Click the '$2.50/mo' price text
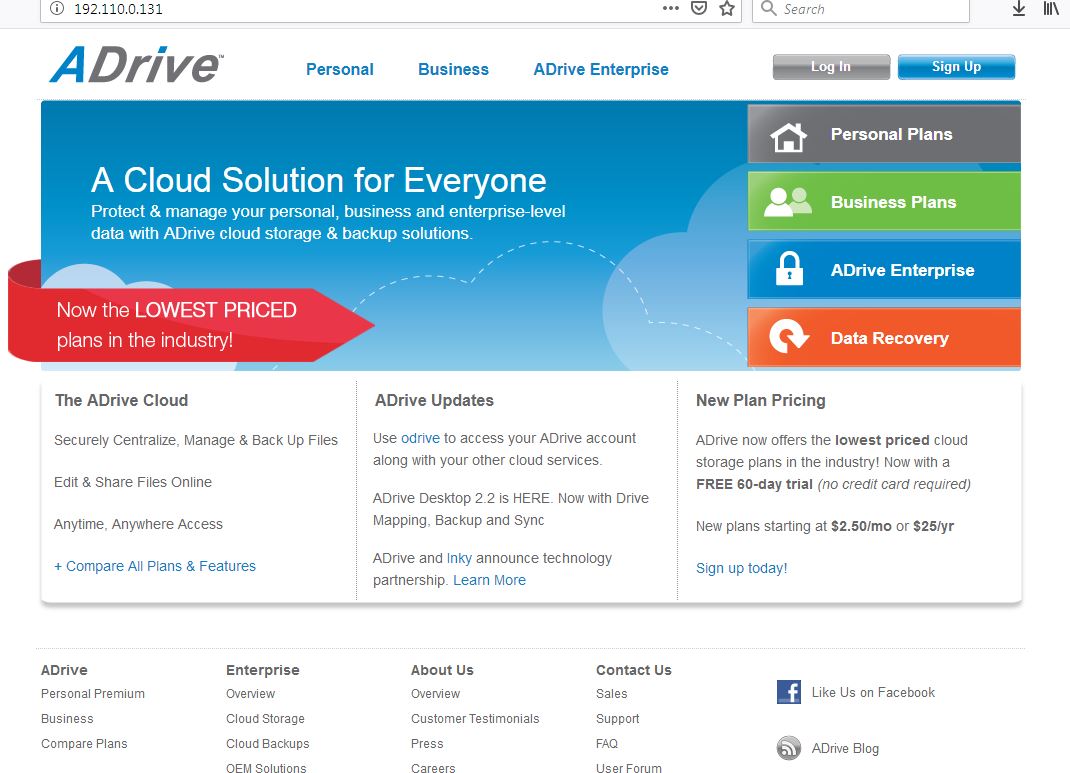The height and width of the screenshot is (773, 1070). click(x=861, y=526)
